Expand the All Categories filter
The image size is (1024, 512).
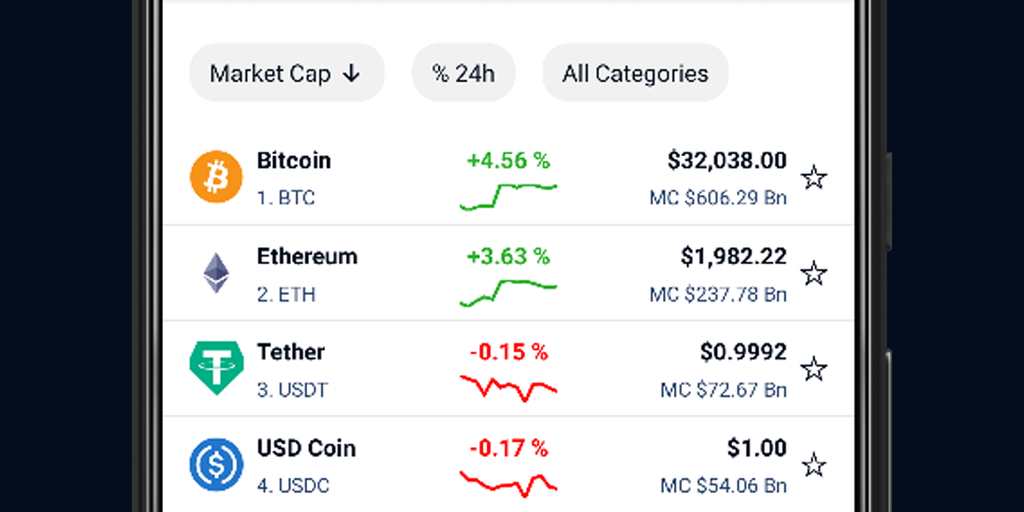click(635, 73)
